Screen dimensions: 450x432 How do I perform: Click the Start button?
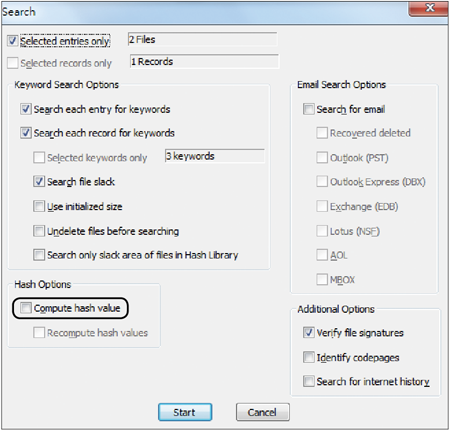point(185,412)
